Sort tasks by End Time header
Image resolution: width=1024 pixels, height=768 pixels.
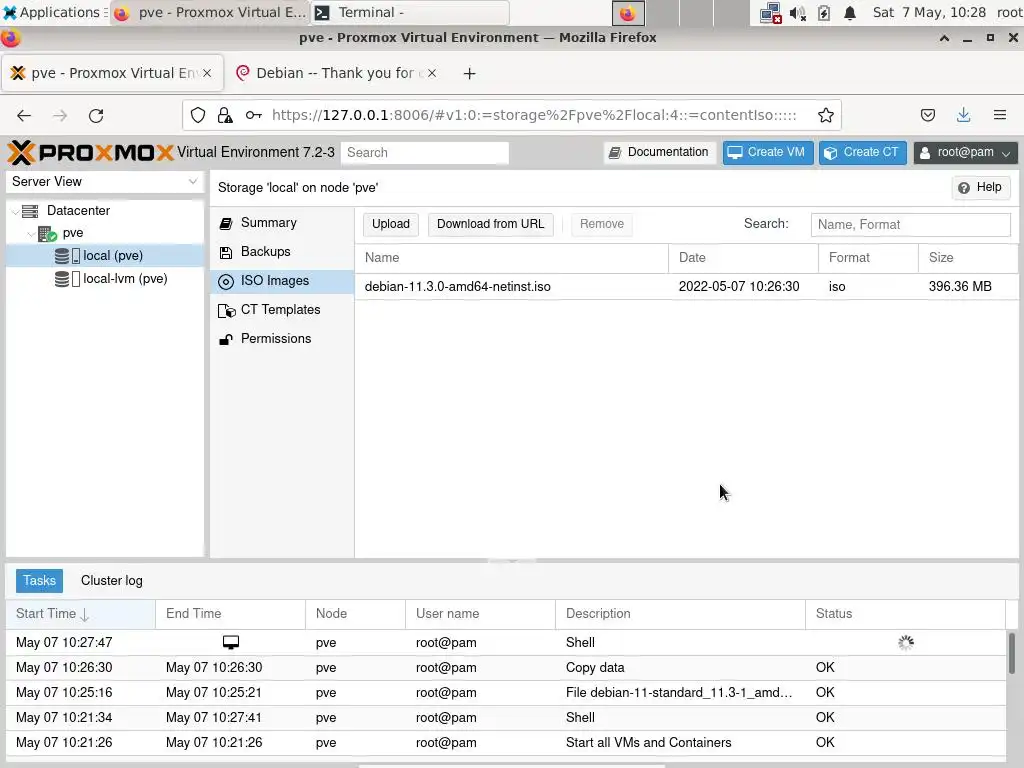pyautogui.click(x=230, y=614)
